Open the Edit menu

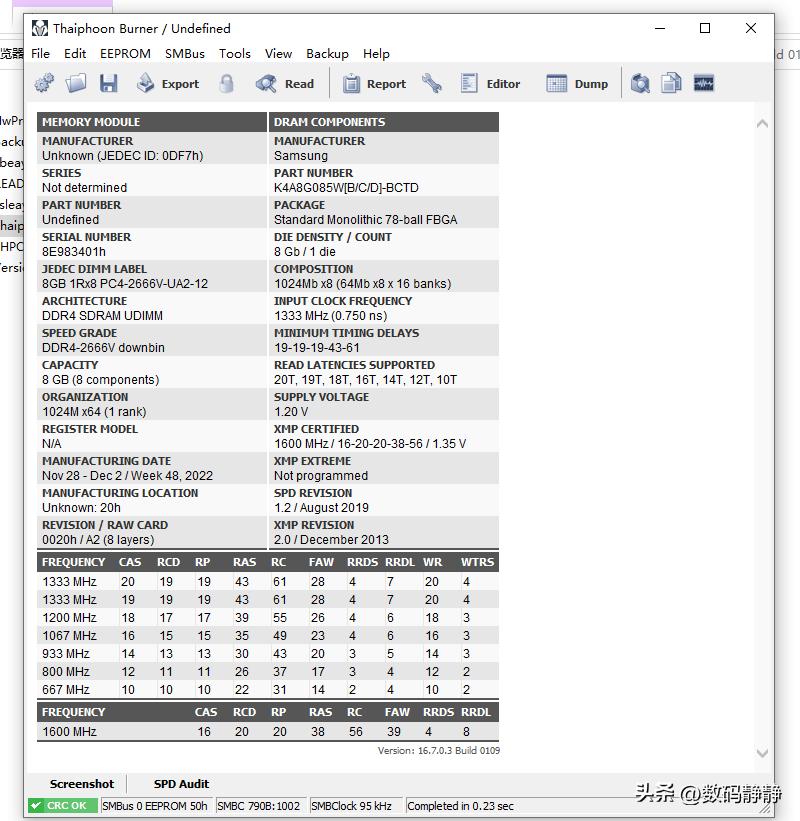coord(75,54)
